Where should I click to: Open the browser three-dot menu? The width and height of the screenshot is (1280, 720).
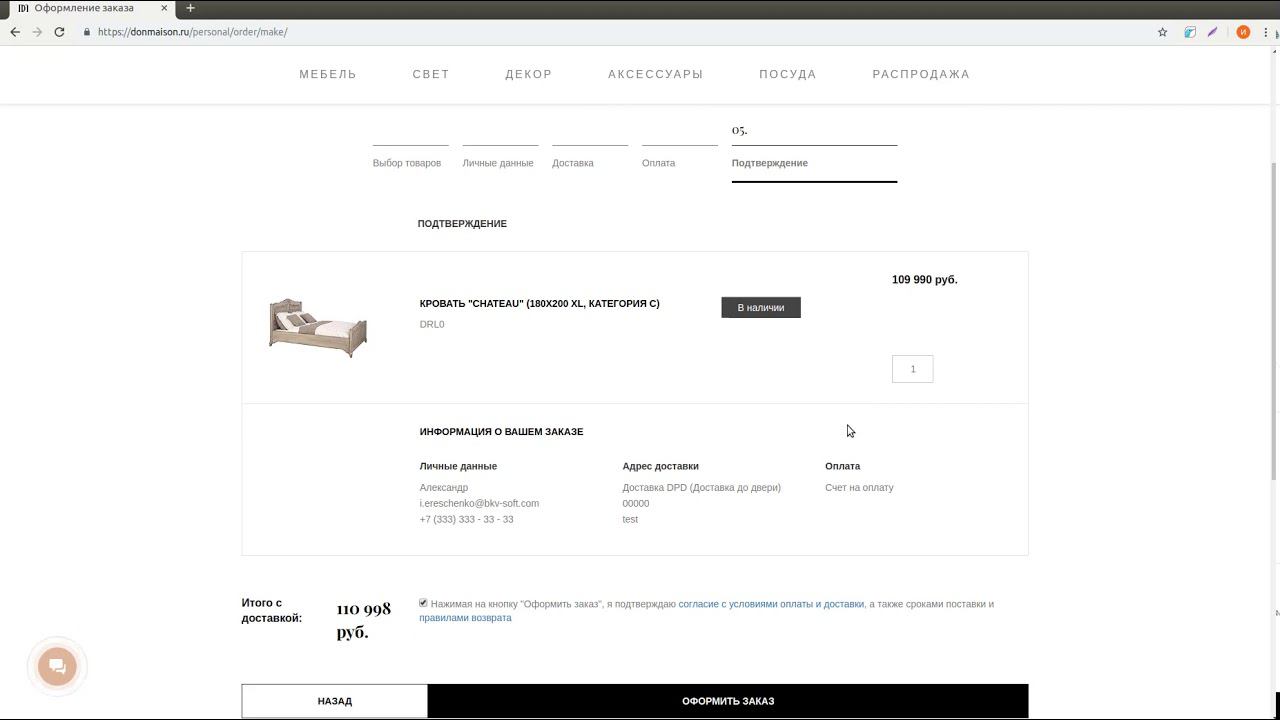1266,32
